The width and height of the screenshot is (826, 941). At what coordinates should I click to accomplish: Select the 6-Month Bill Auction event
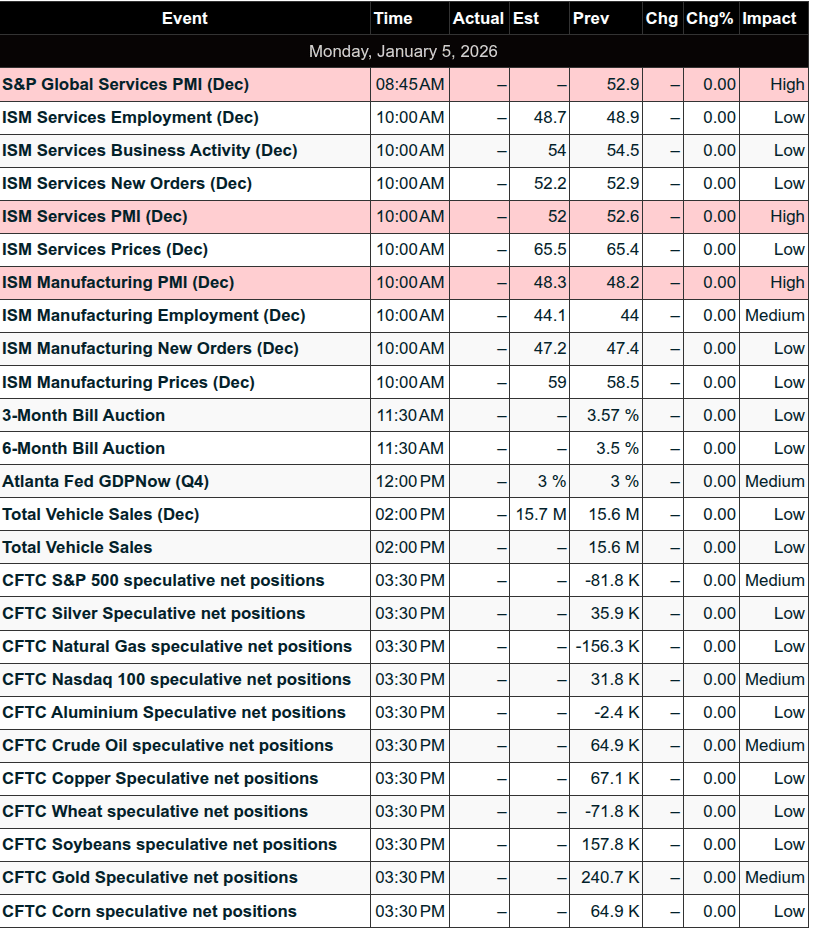[84, 449]
